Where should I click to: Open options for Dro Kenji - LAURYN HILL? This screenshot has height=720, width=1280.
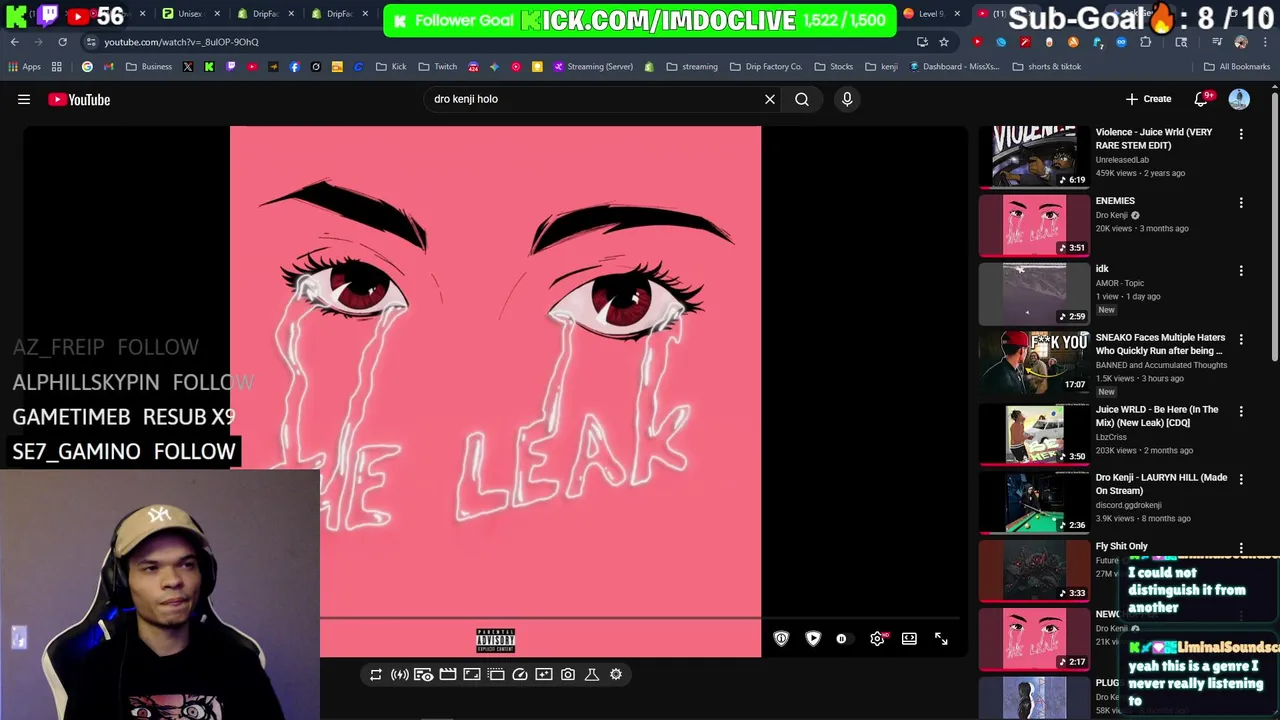click(1241, 480)
